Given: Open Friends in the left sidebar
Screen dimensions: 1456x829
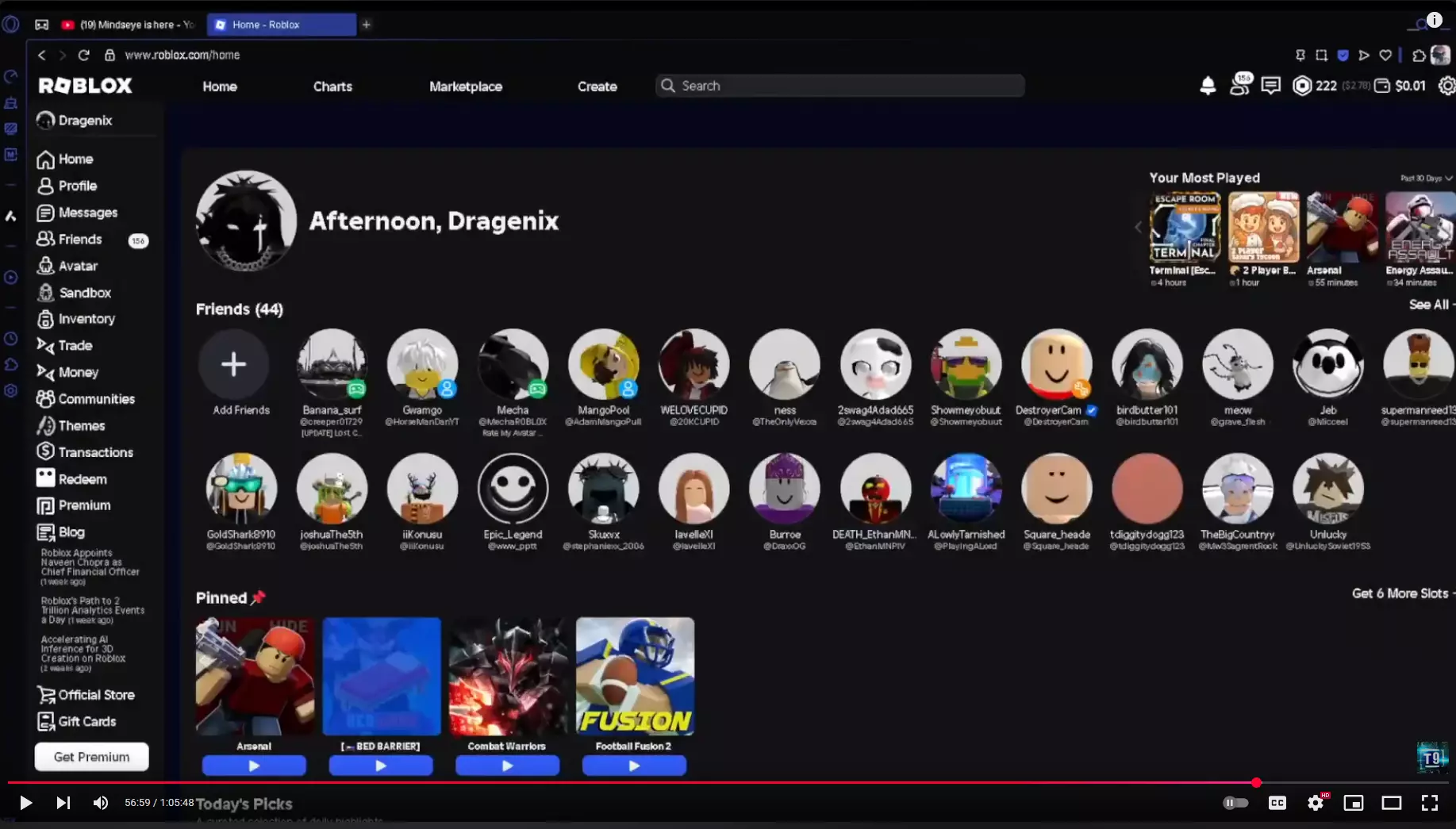Looking at the screenshot, I should coord(69,239).
